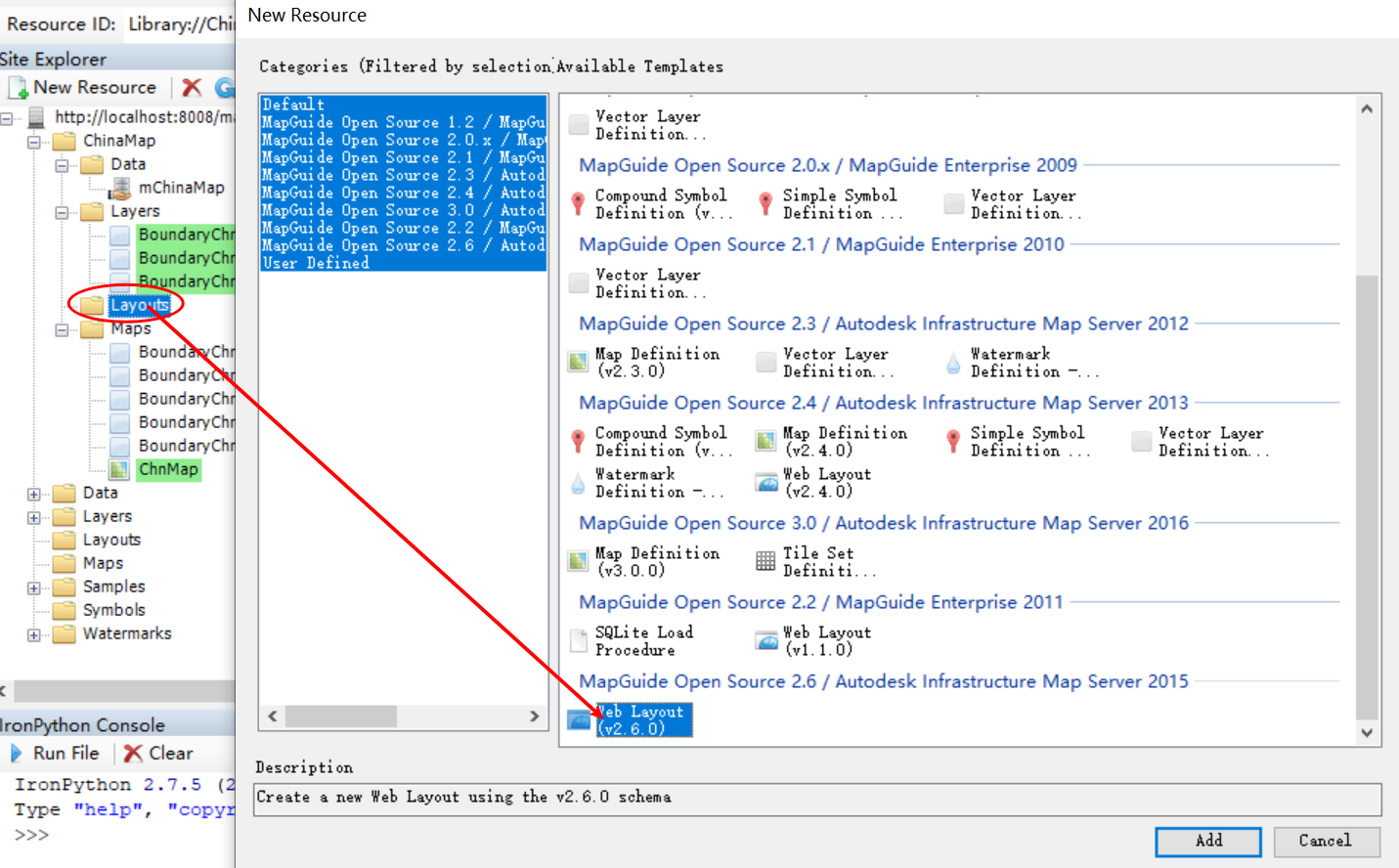Viewport: 1399px width, 868px height.
Task: Click the red X delete icon in Site Explorer
Action: 192,88
